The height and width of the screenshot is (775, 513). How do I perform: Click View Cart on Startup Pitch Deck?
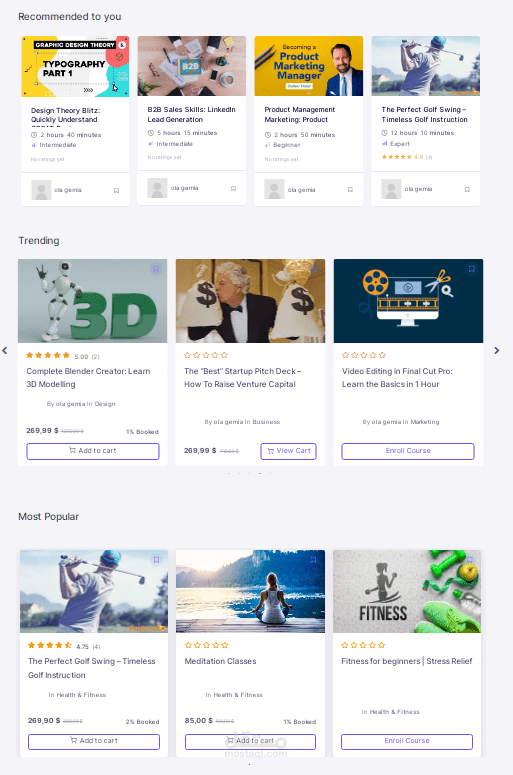pyautogui.click(x=289, y=451)
